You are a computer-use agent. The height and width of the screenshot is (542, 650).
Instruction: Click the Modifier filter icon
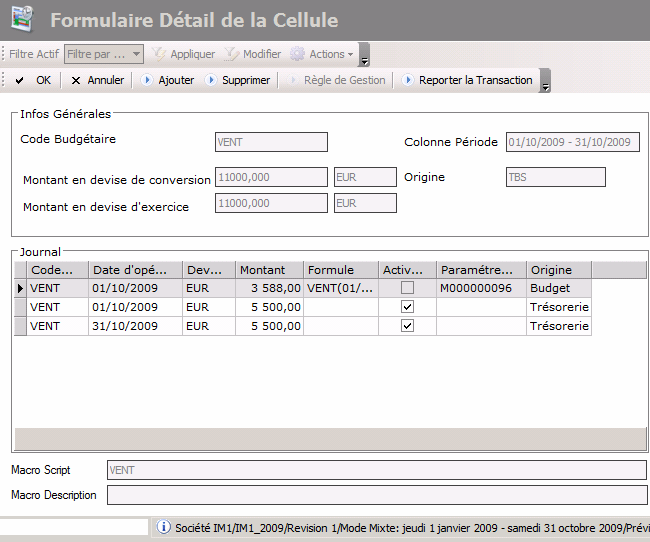click(x=232, y=54)
